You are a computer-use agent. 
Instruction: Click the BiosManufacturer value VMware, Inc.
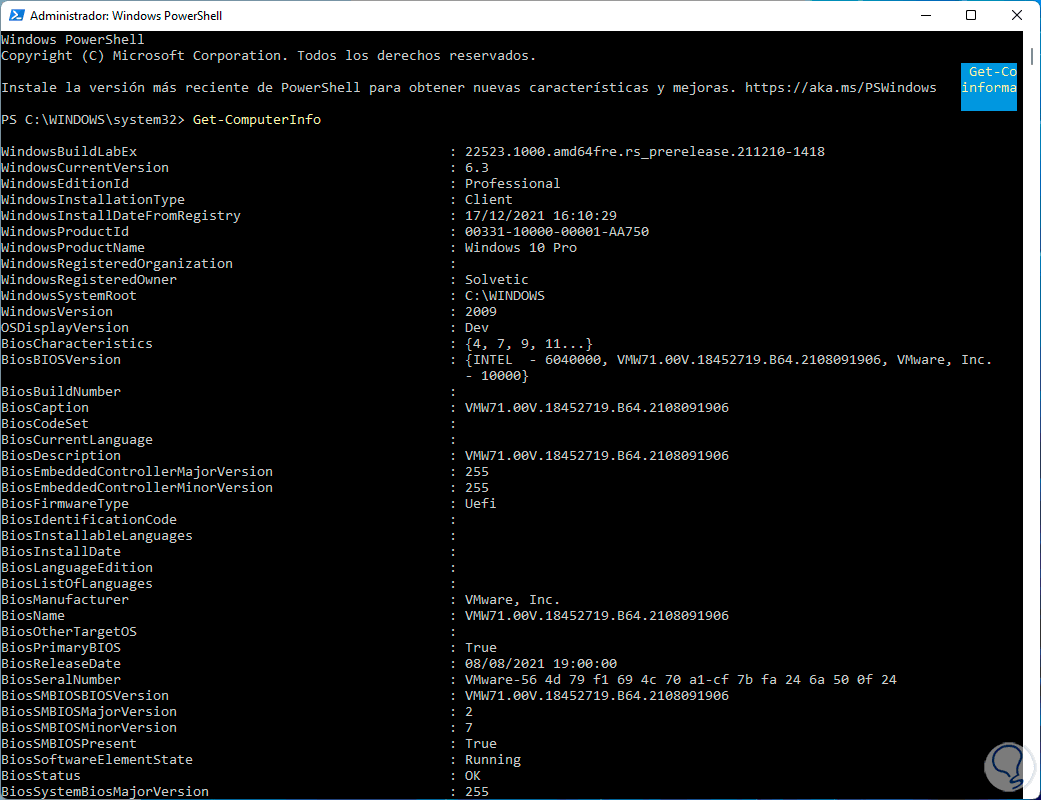coord(512,600)
